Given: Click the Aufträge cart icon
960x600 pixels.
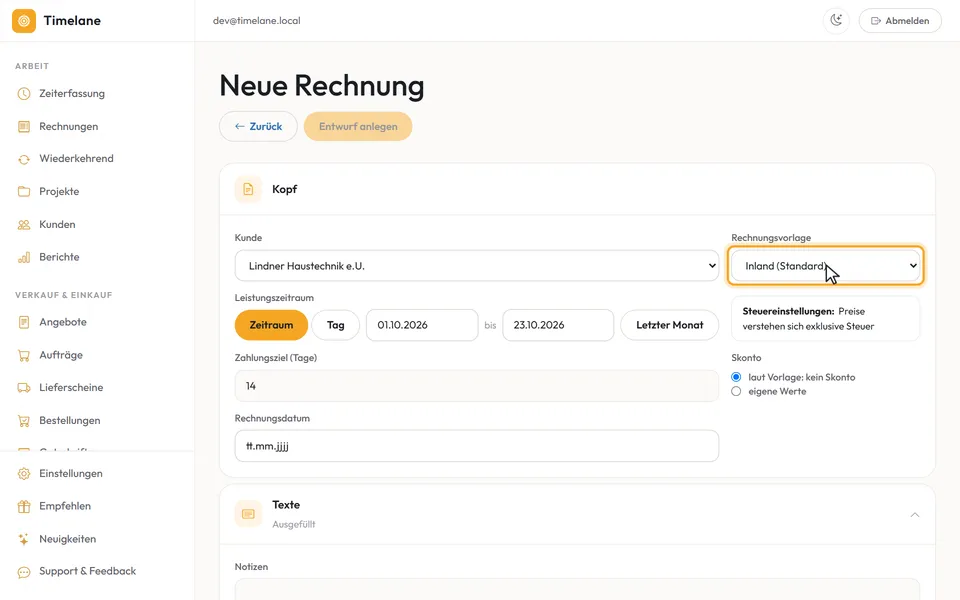Looking at the screenshot, I should click(24, 355).
